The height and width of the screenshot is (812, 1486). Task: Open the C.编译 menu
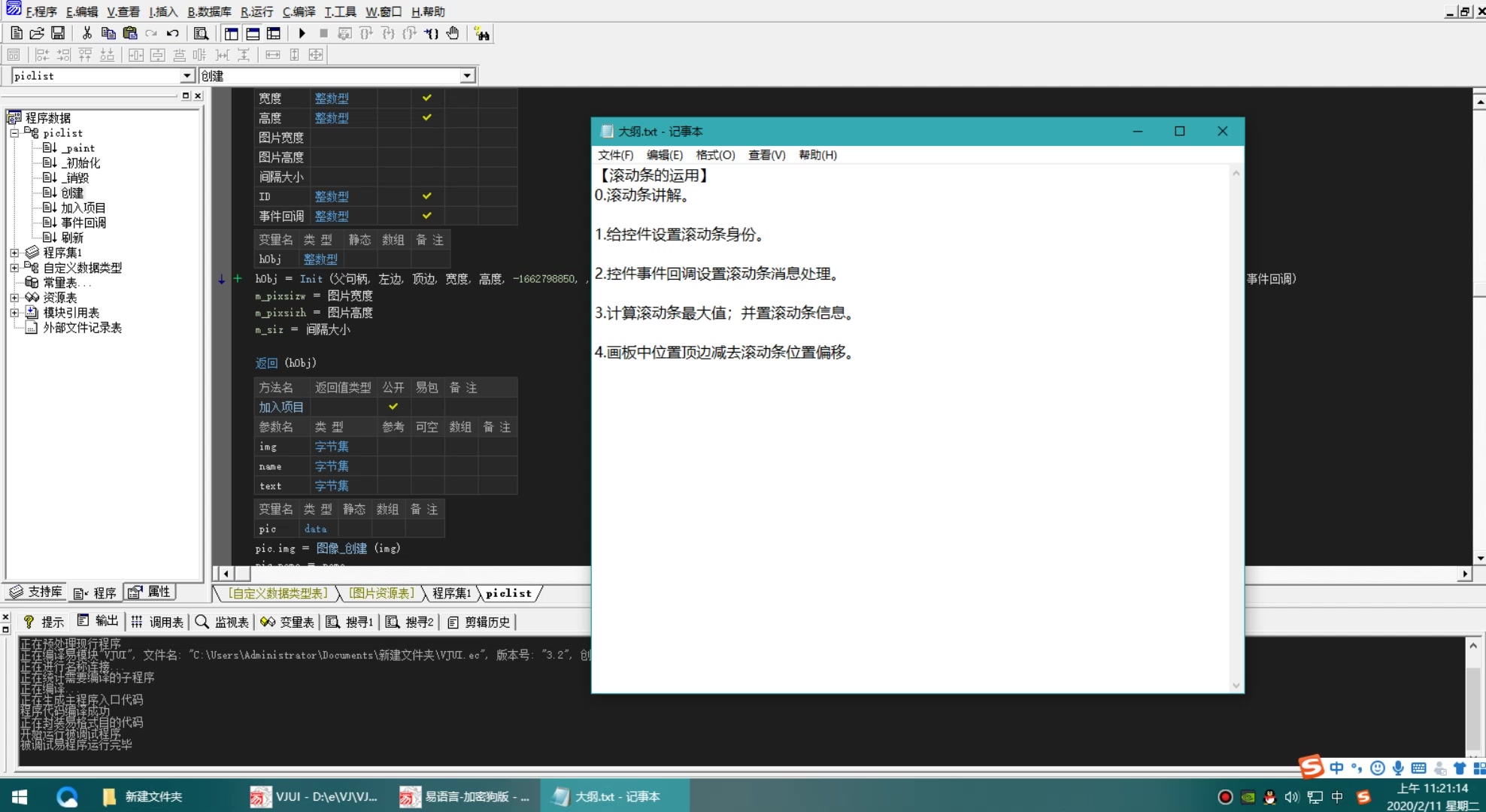pos(299,11)
